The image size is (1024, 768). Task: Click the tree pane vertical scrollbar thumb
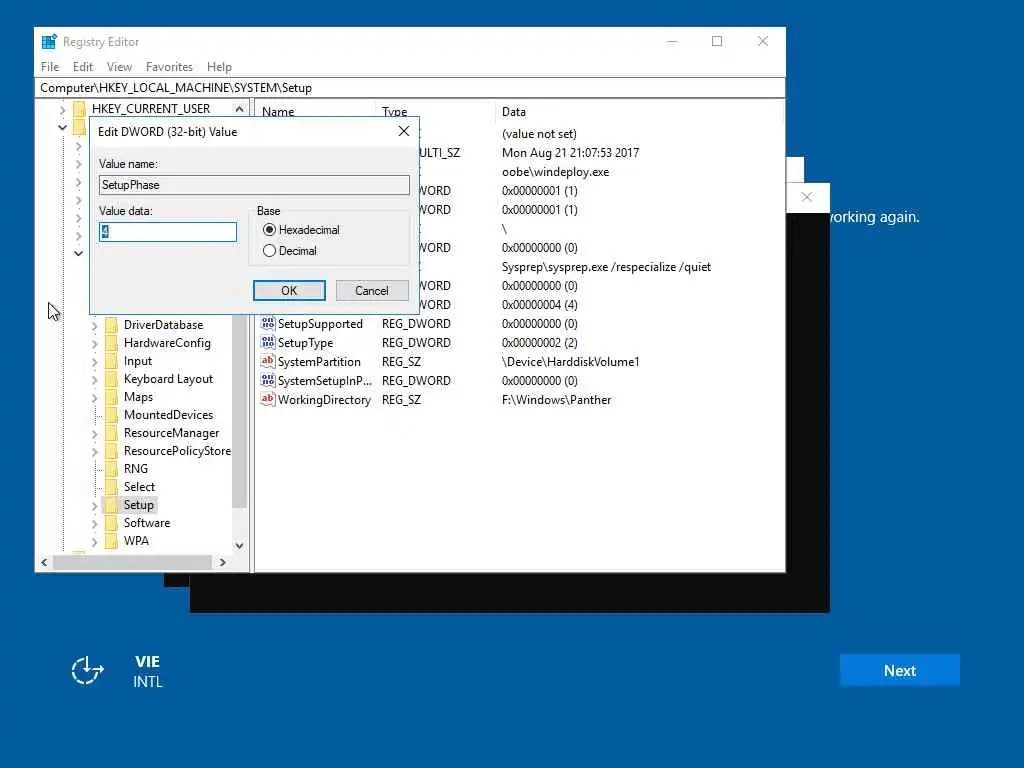(239, 411)
